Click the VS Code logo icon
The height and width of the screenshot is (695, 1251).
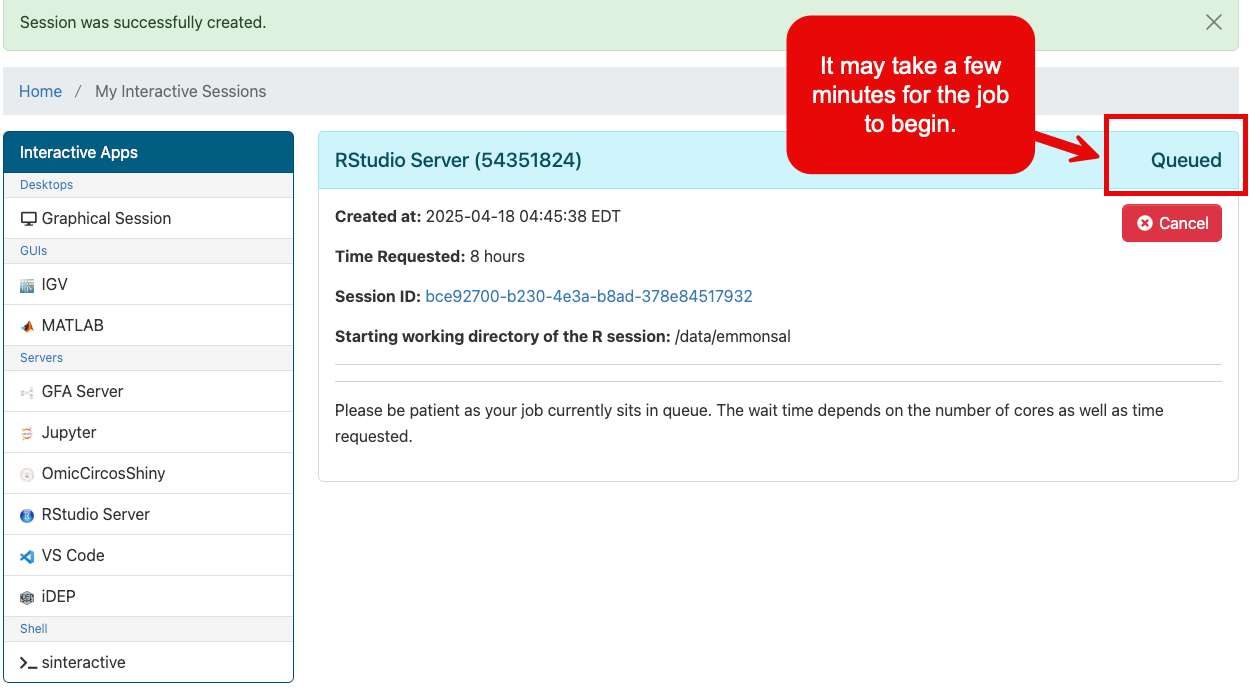(27, 557)
